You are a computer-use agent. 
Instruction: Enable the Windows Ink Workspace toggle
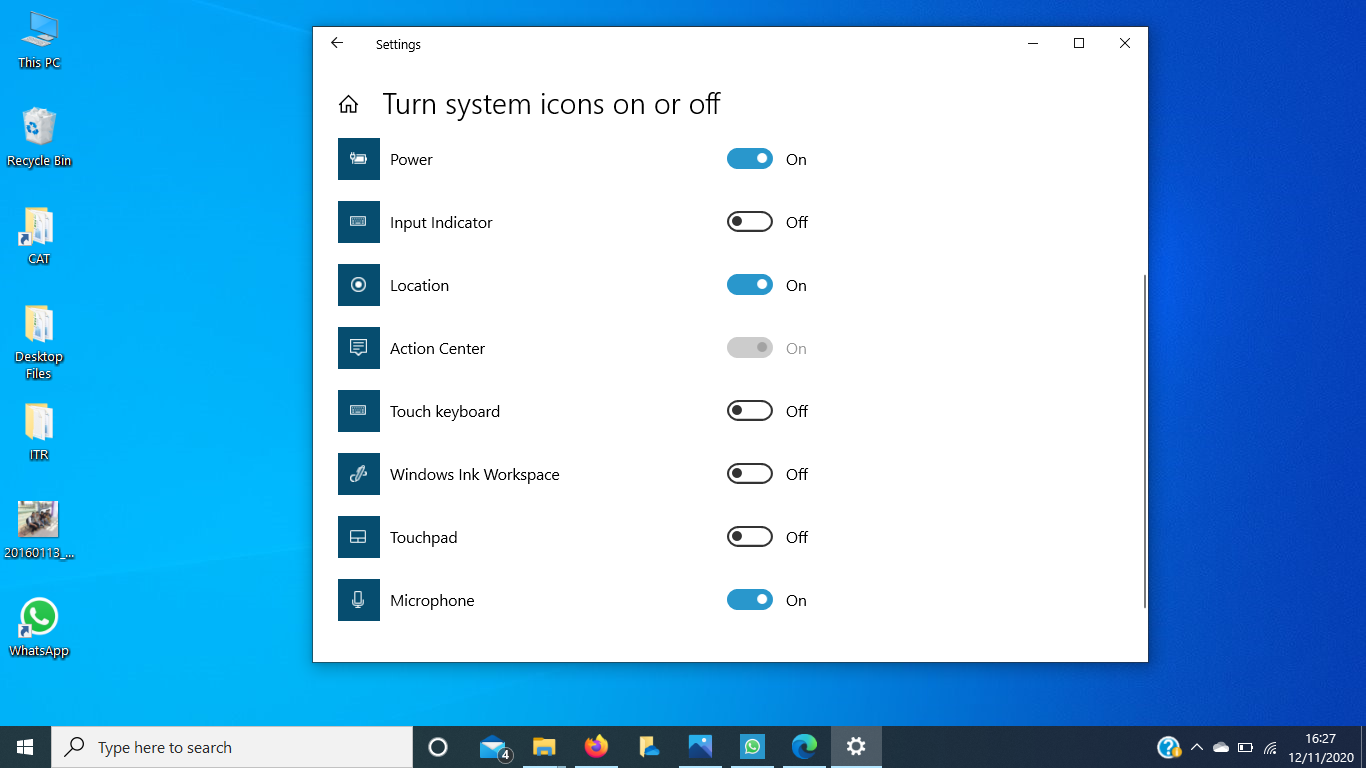(750, 474)
